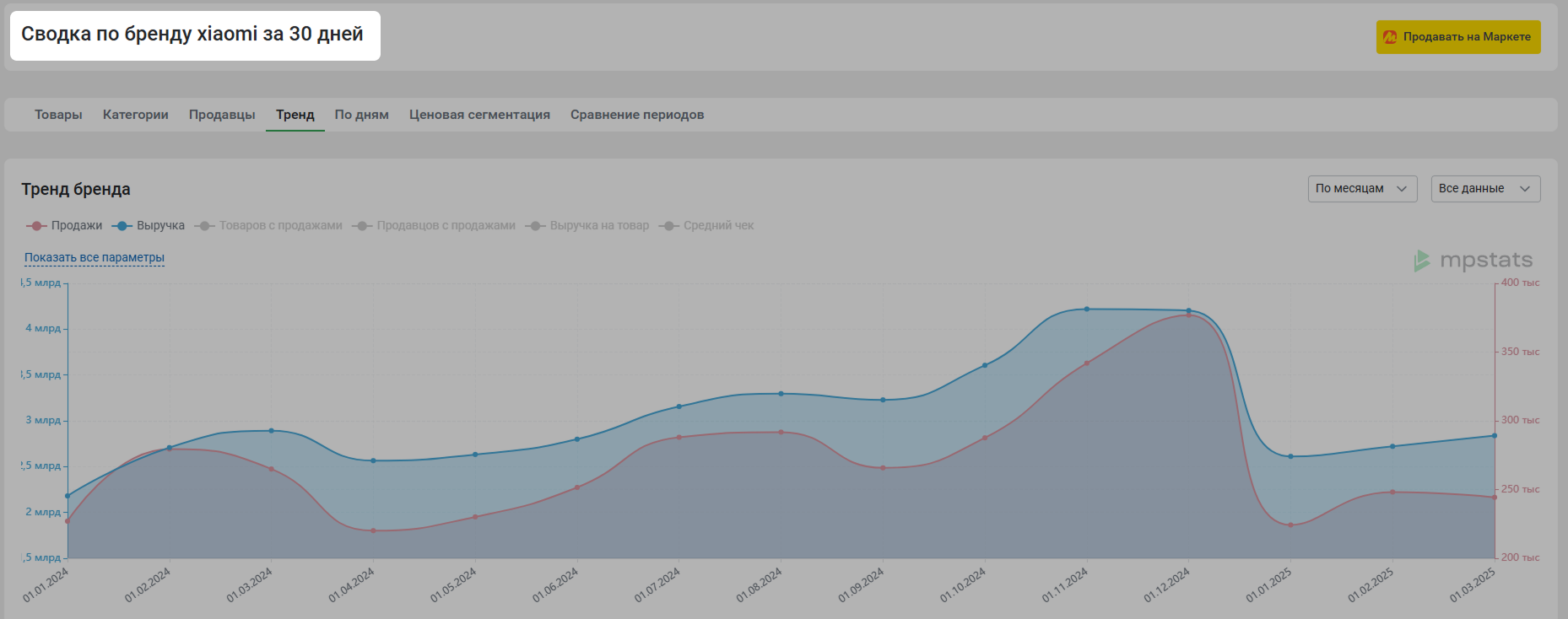The width and height of the screenshot is (1568, 619).
Task: Click the revenue point at 01.03.2024
Action: pyautogui.click(x=271, y=431)
